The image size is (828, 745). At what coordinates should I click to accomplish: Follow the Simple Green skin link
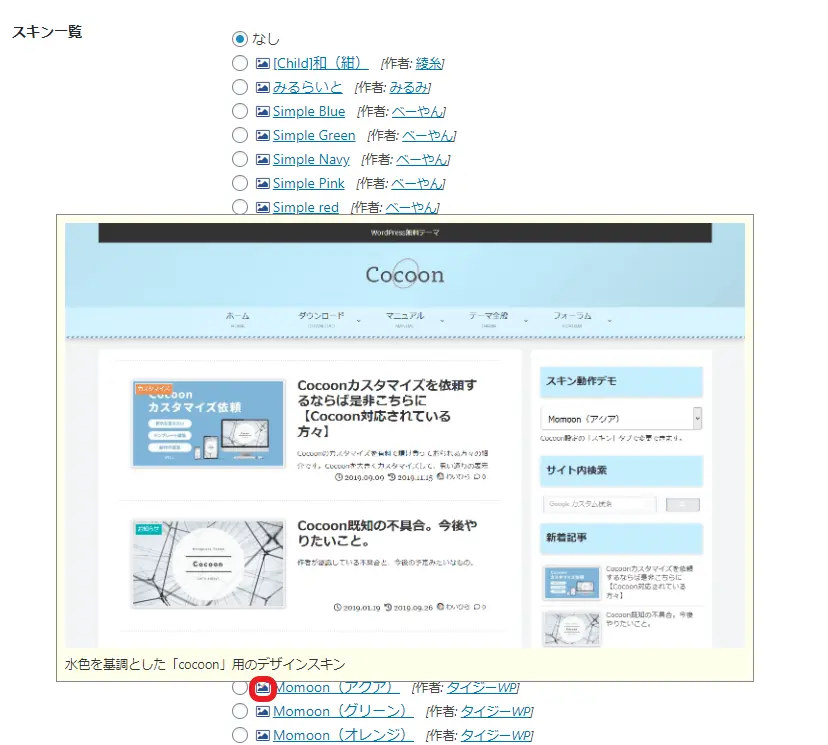pos(314,135)
